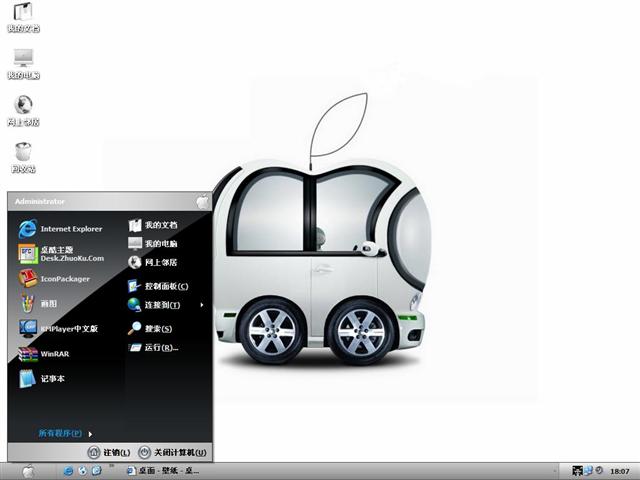
Task: Choose 运行(R)... run command
Action: (160, 348)
